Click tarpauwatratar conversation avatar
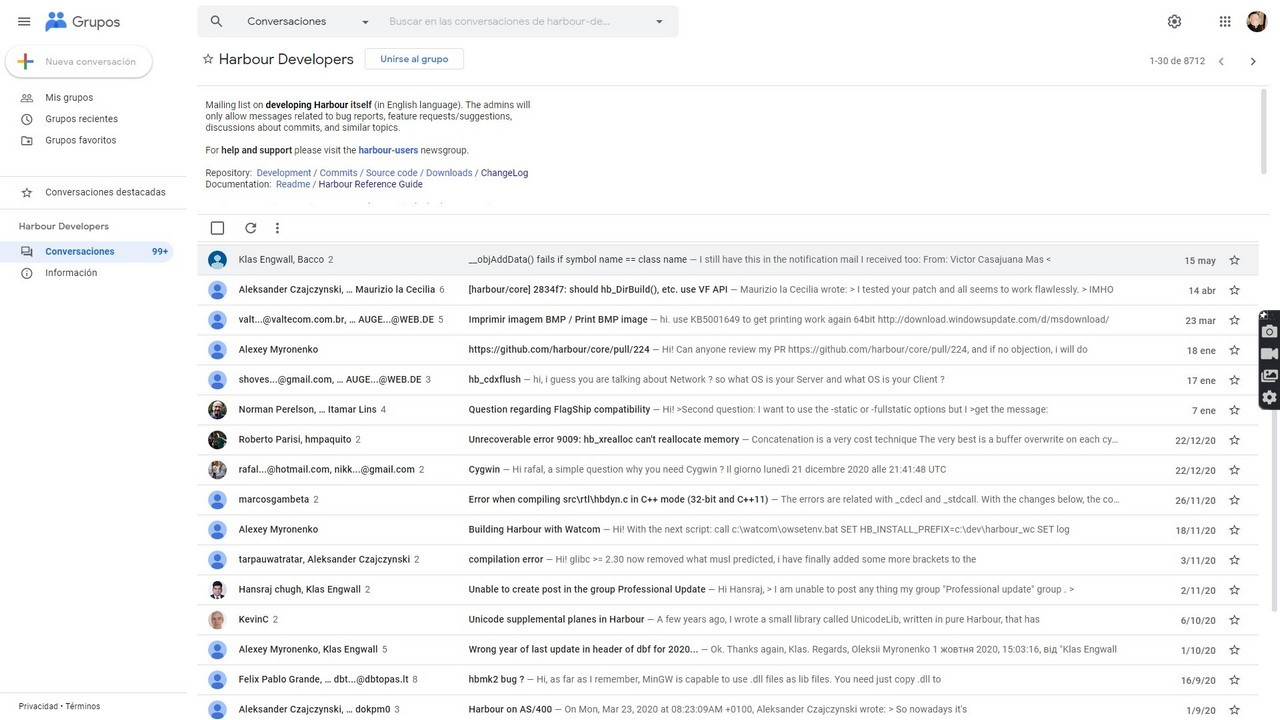1280x720 pixels. click(217, 560)
